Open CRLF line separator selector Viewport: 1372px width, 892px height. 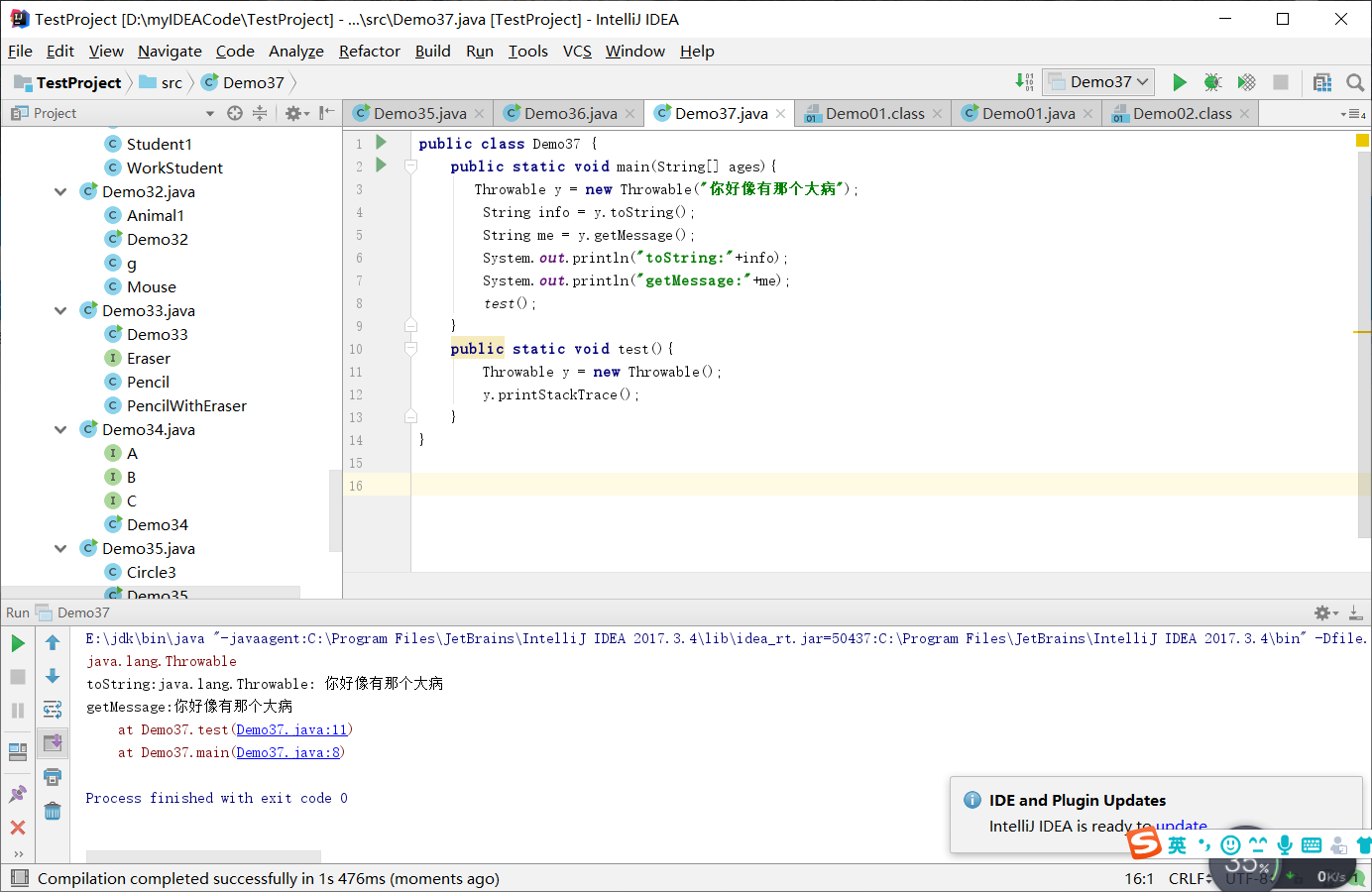(x=1191, y=878)
